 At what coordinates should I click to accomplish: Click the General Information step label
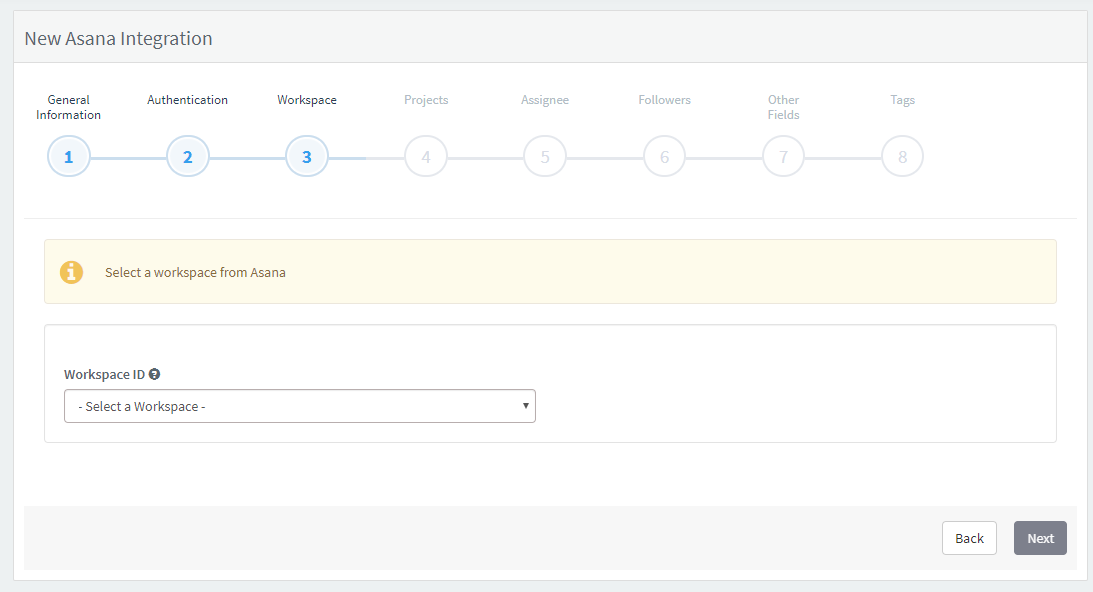point(68,107)
